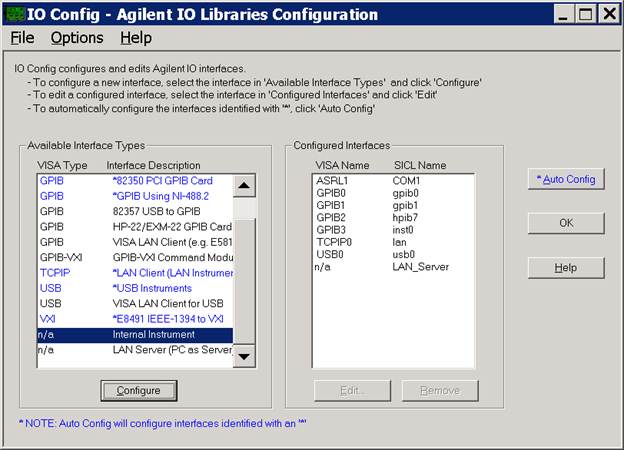Viewport: 624px width, 450px height.
Task: Select HP-22/EXM-22 GPIB Card row
Action: (x=135, y=227)
